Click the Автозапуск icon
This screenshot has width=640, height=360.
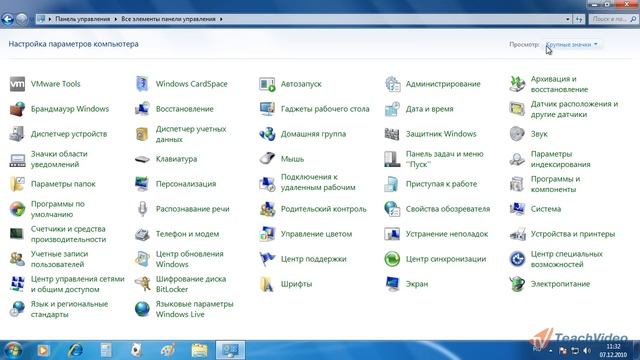point(267,84)
